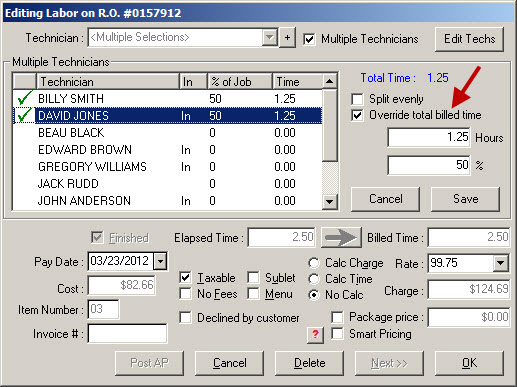The width and height of the screenshot is (517, 387).
Task: Click the In column header
Action: 193,82
